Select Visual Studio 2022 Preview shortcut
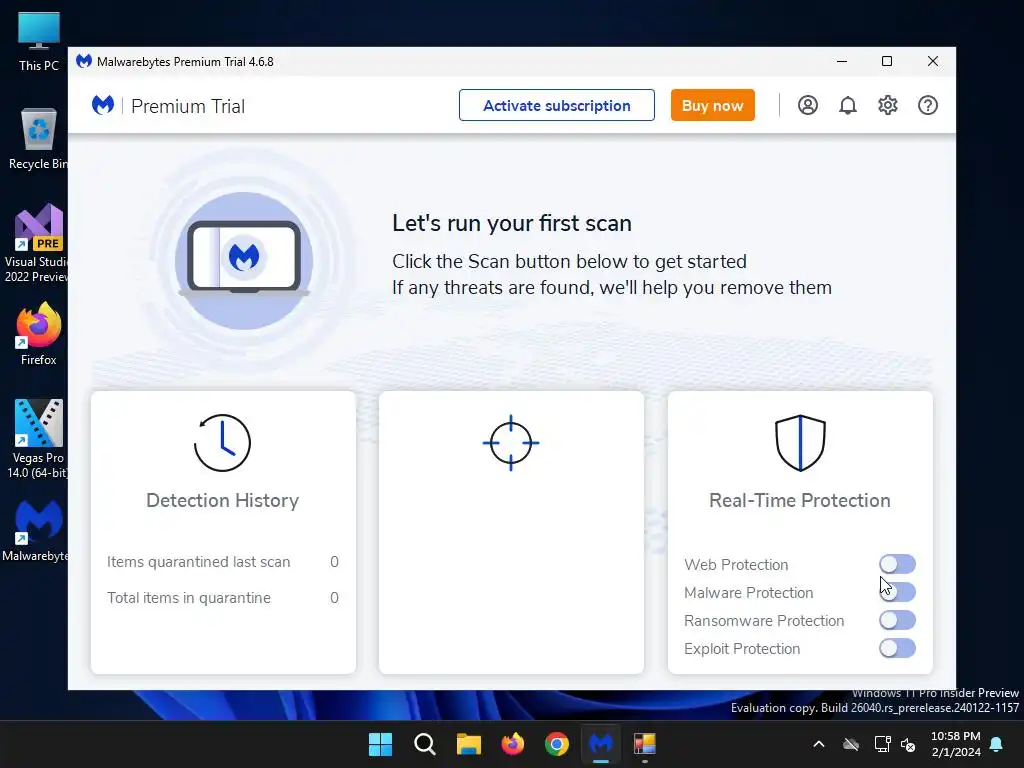 [x=37, y=243]
